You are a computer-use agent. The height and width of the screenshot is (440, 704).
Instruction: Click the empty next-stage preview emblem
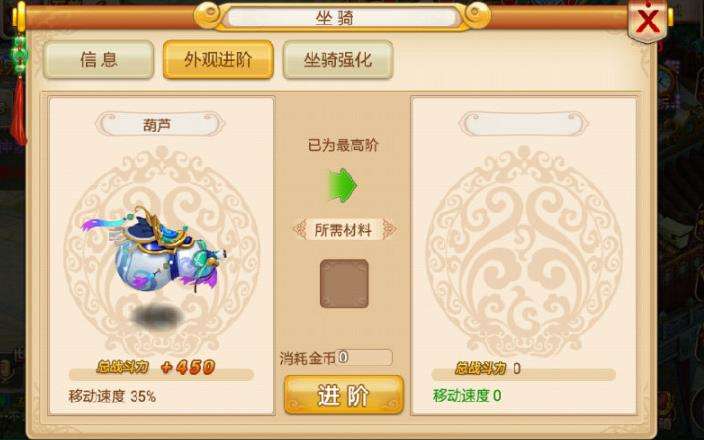(524, 251)
